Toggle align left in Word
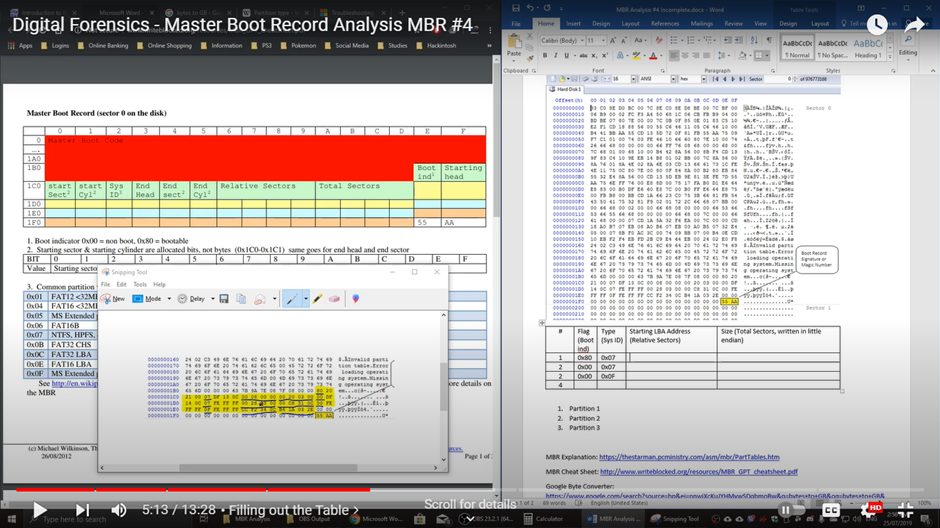This screenshot has height=528, width=940. tap(674, 56)
